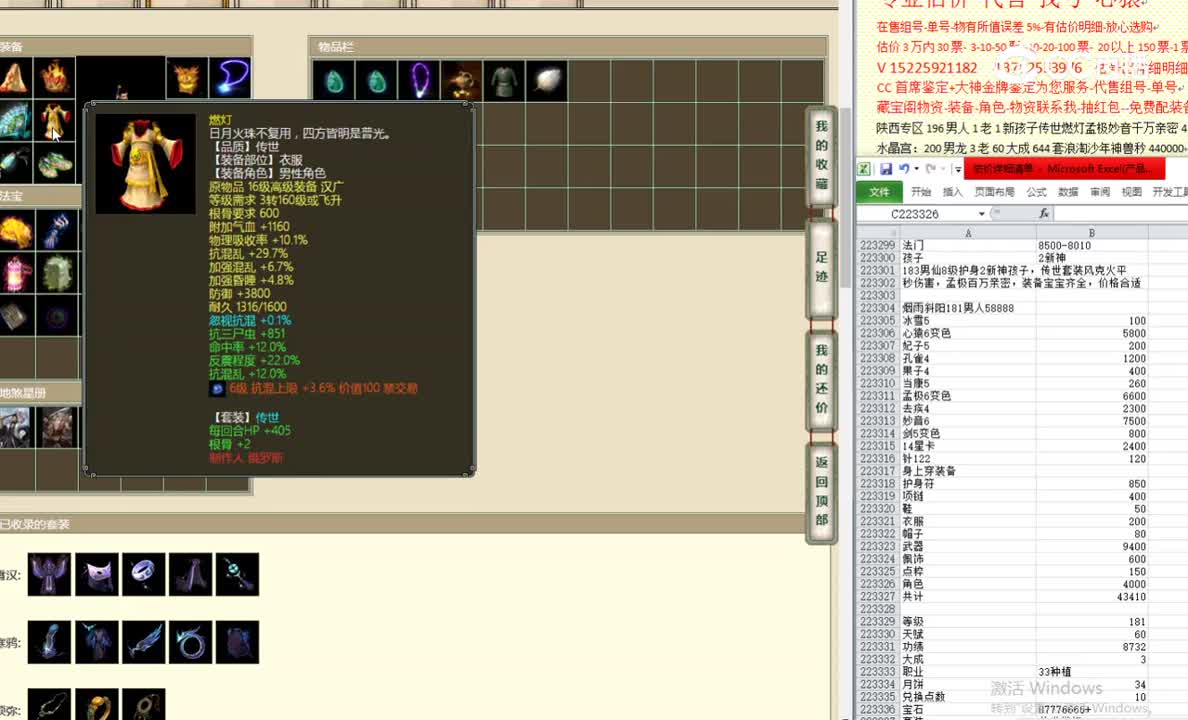Click the Undo arrow in Excel

pyautogui.click(x=903, y=169)
